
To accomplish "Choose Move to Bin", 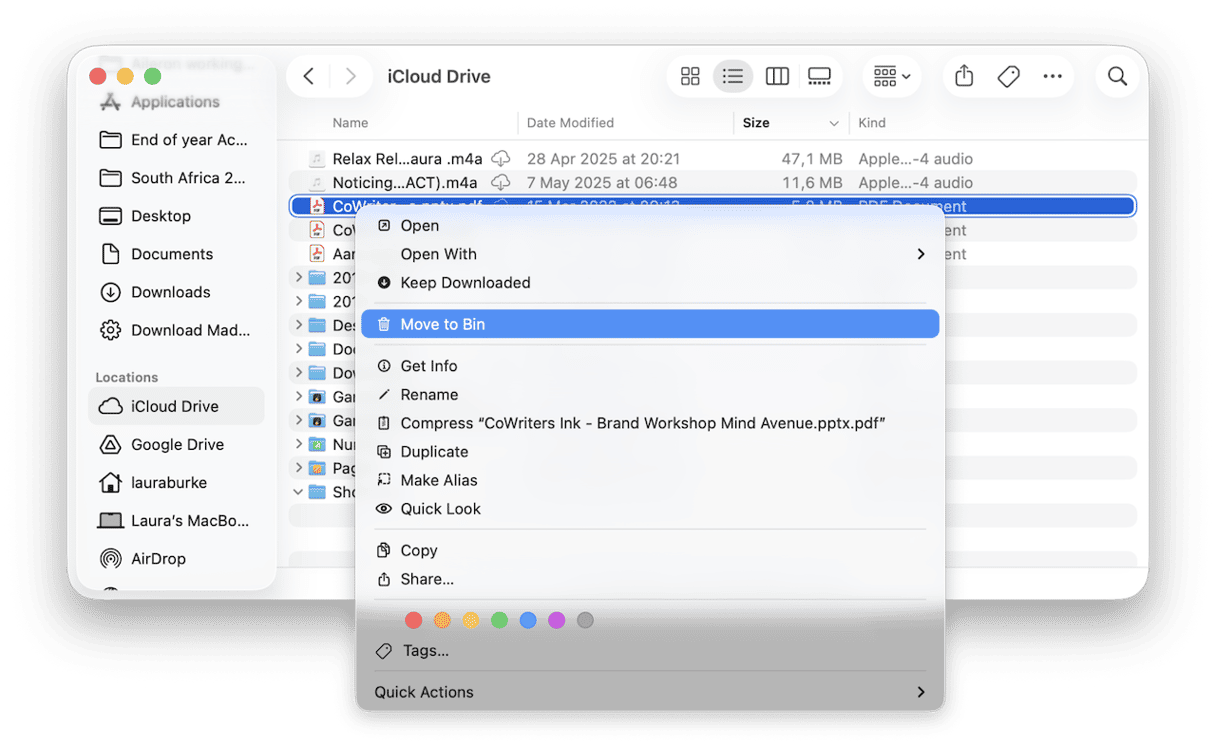I will [443, 324].
